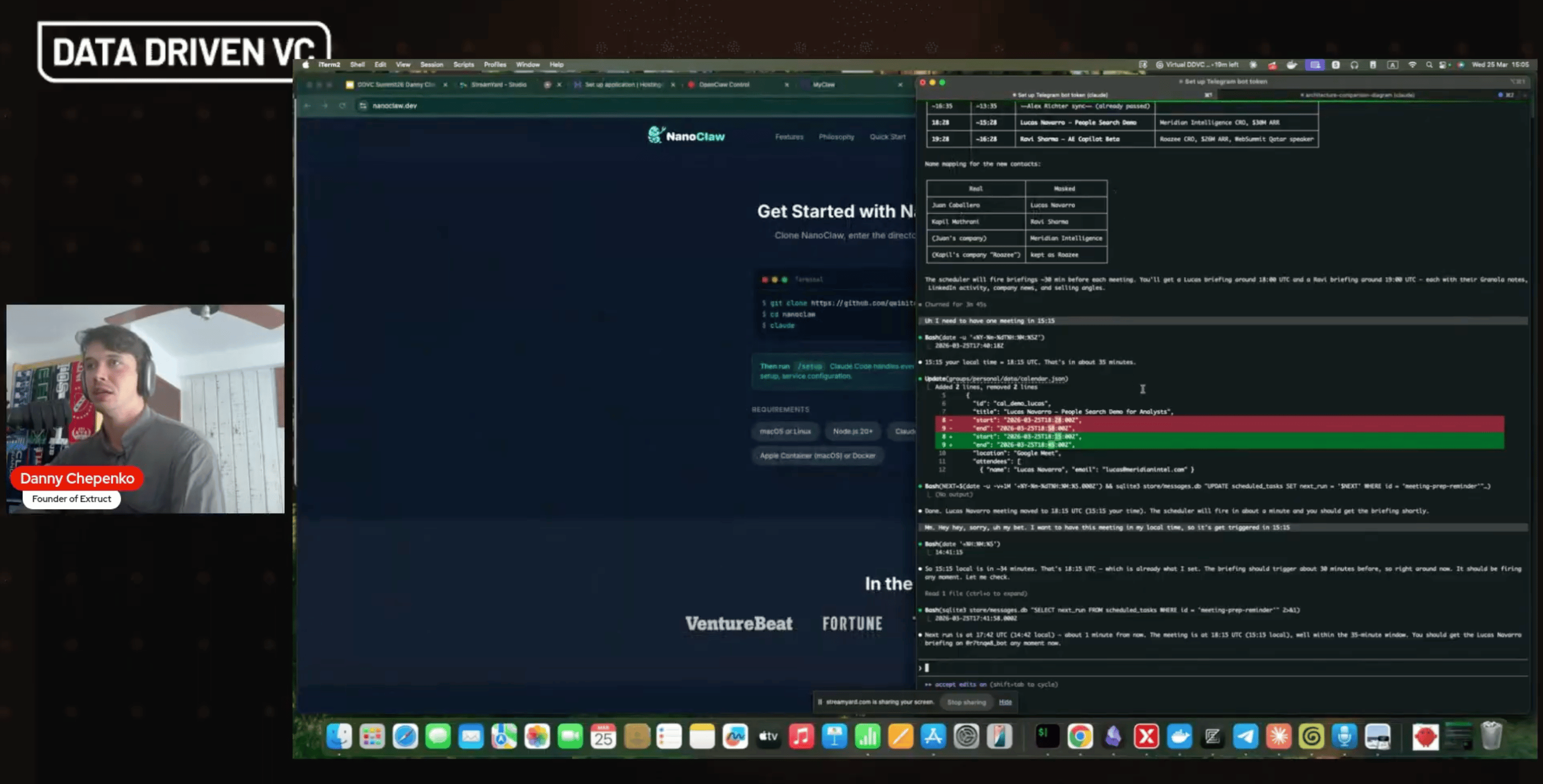Close the MyClaw browser tab
Image resolution: width=1543 pixels, height=784 pixels.
coord(900,84)
